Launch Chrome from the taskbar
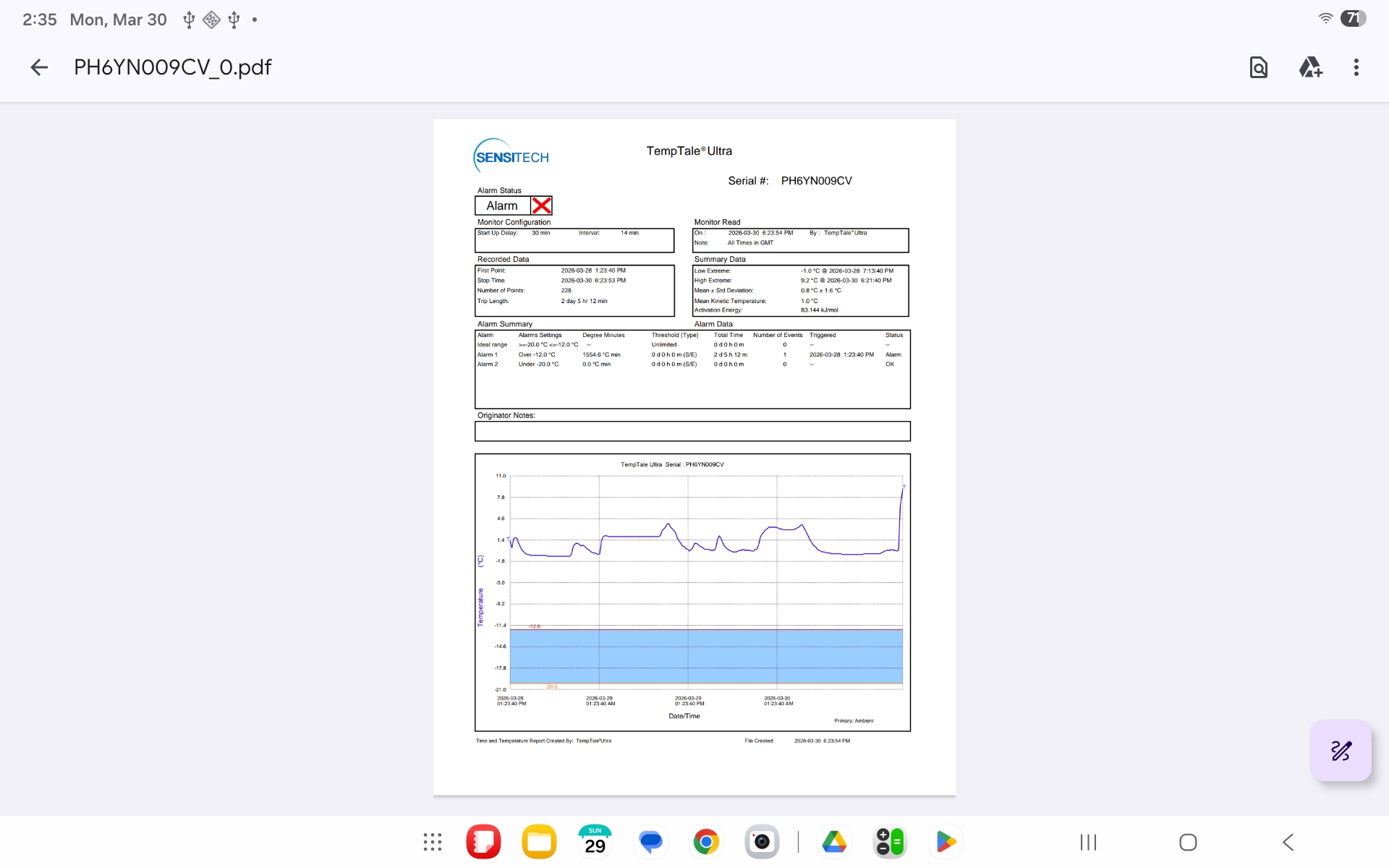Image resolution: width=1389 pixels, height=868 pixels. 706,842
